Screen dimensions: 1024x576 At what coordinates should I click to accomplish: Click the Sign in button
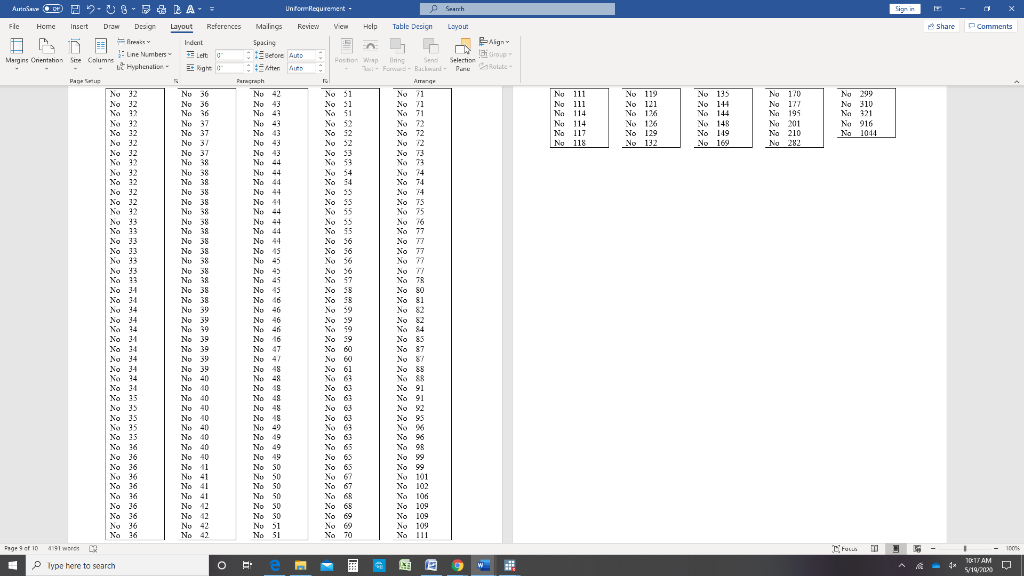(904, 8)
